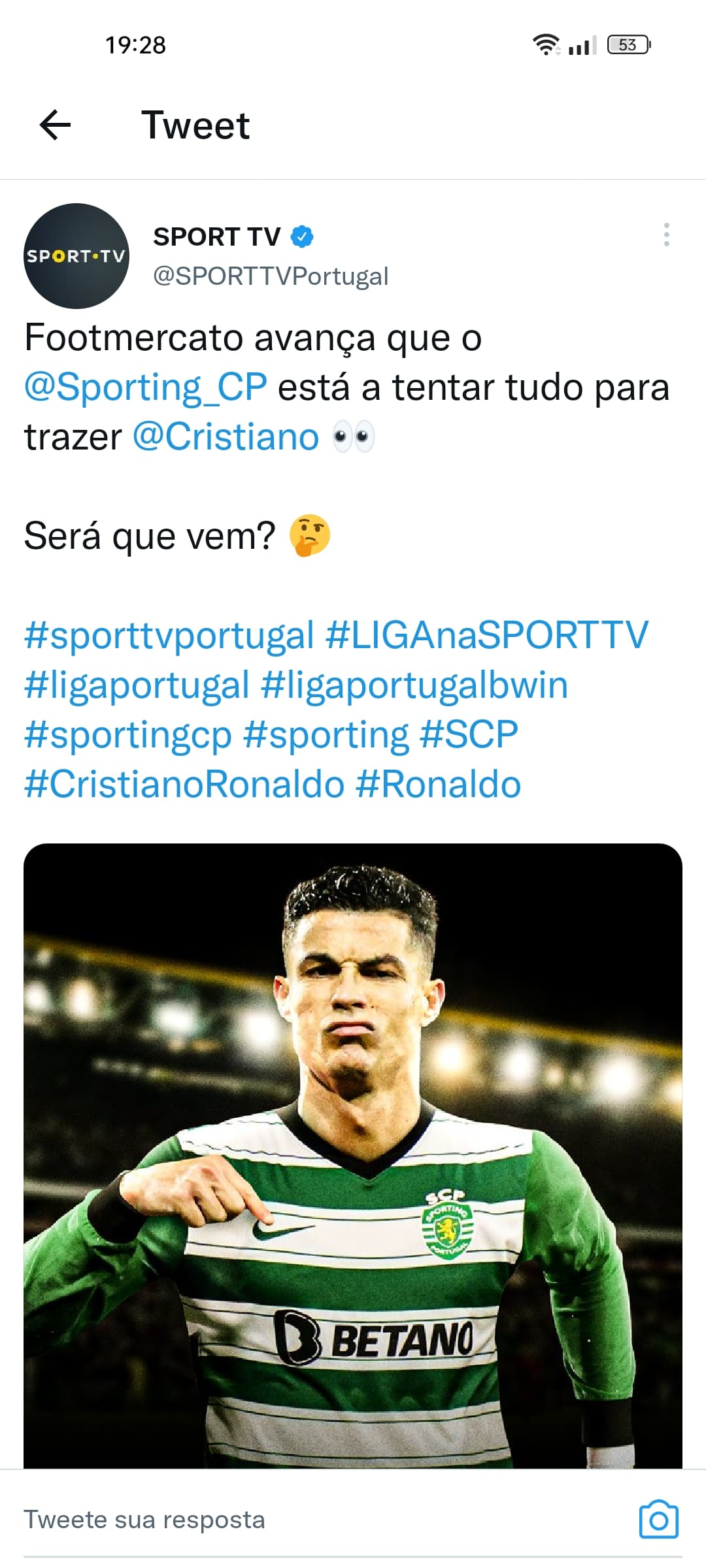The image size is (706, 1568).
Task: Tap the blue verified badge
Action: pyautogui.click(x=302, y=237)
